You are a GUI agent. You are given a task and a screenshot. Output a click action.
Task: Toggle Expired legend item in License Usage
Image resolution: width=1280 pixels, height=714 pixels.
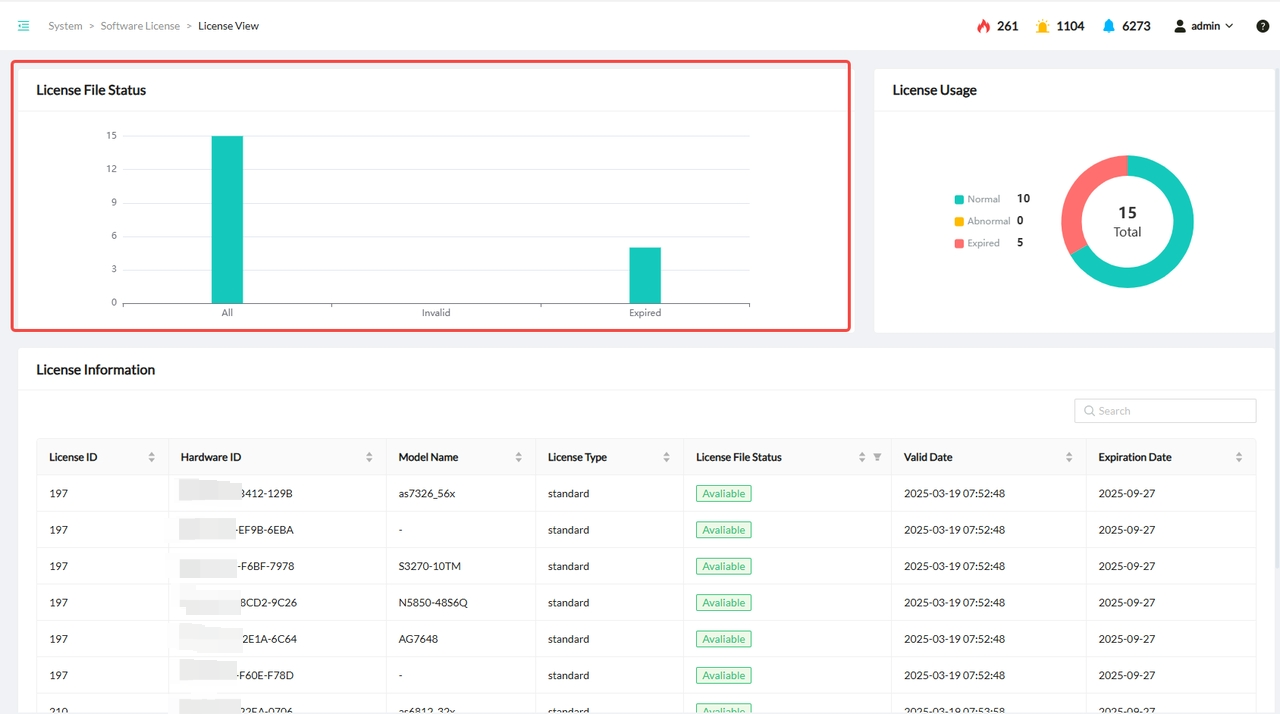click(977, 243)
